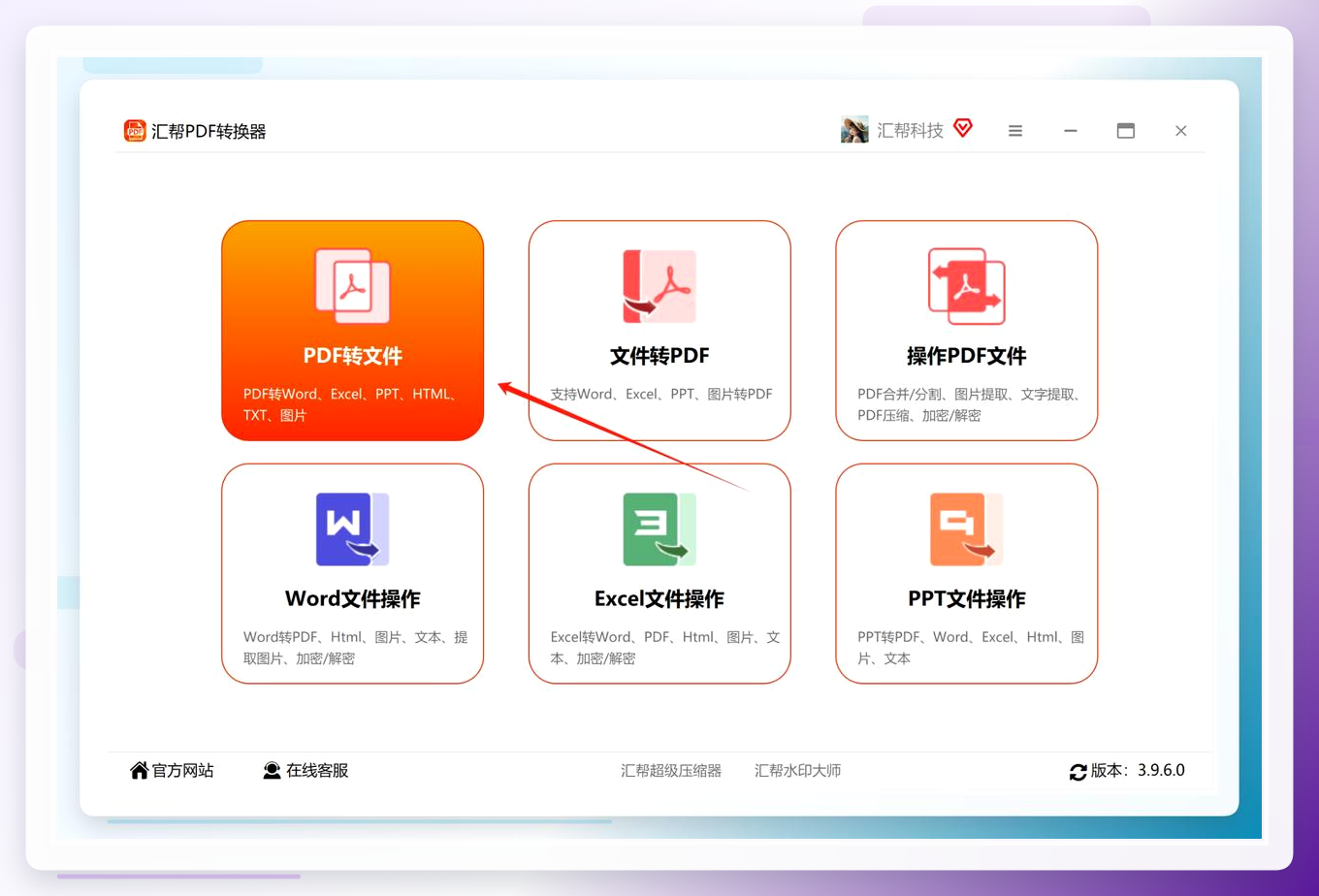Click description 支持Word、Excel、PPT、图片转PDF
Image resolution: width=1319 pixels, height=896 pixels.
click(x=661, y=394)
